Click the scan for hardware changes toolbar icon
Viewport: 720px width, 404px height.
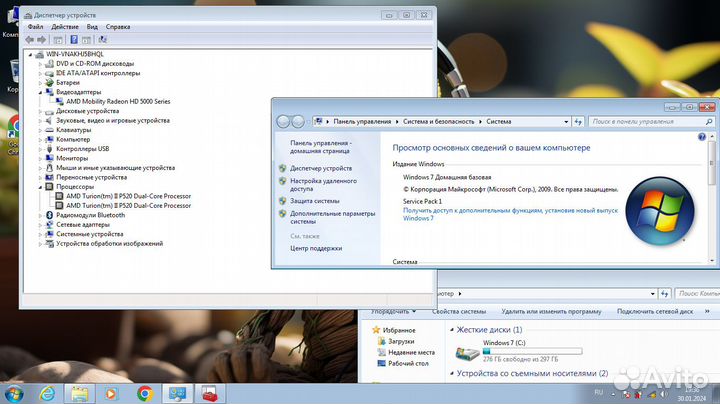coord(102,39)
